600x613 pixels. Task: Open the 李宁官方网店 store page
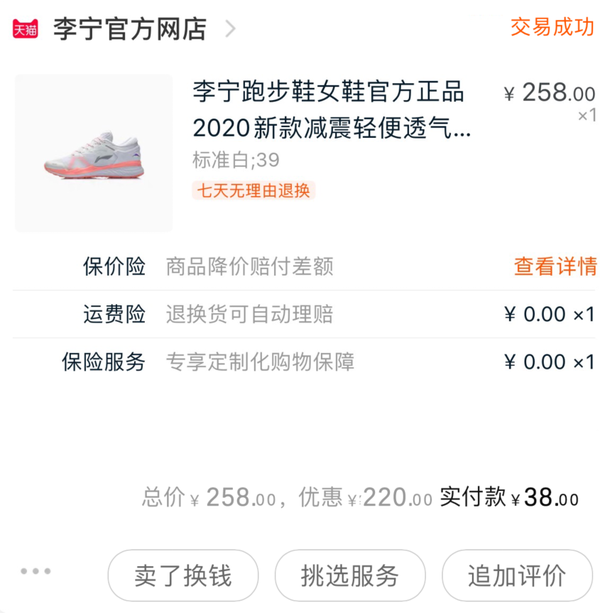coord(129,28)
